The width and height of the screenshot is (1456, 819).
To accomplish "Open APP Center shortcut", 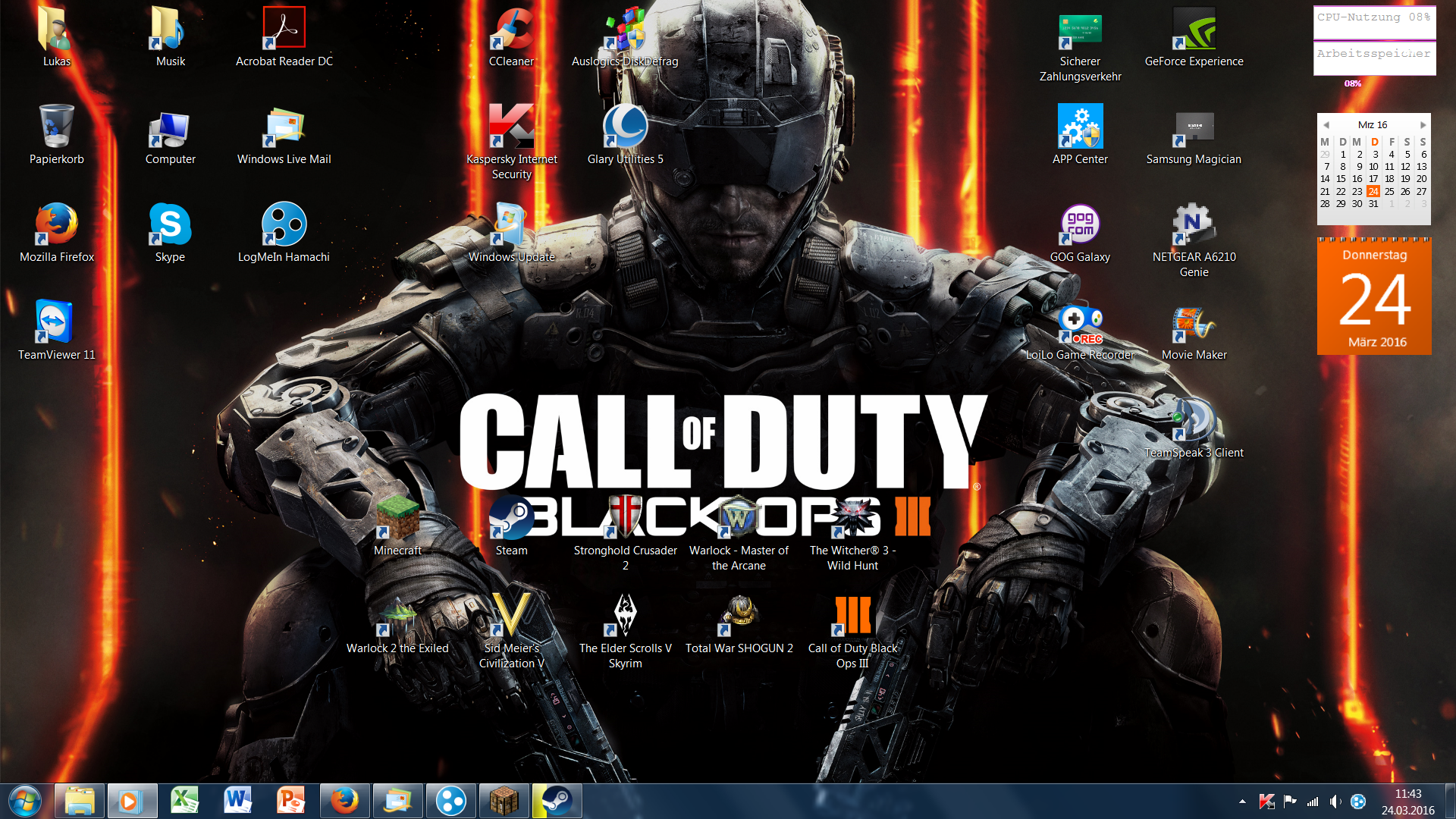I will point(1080,134).
